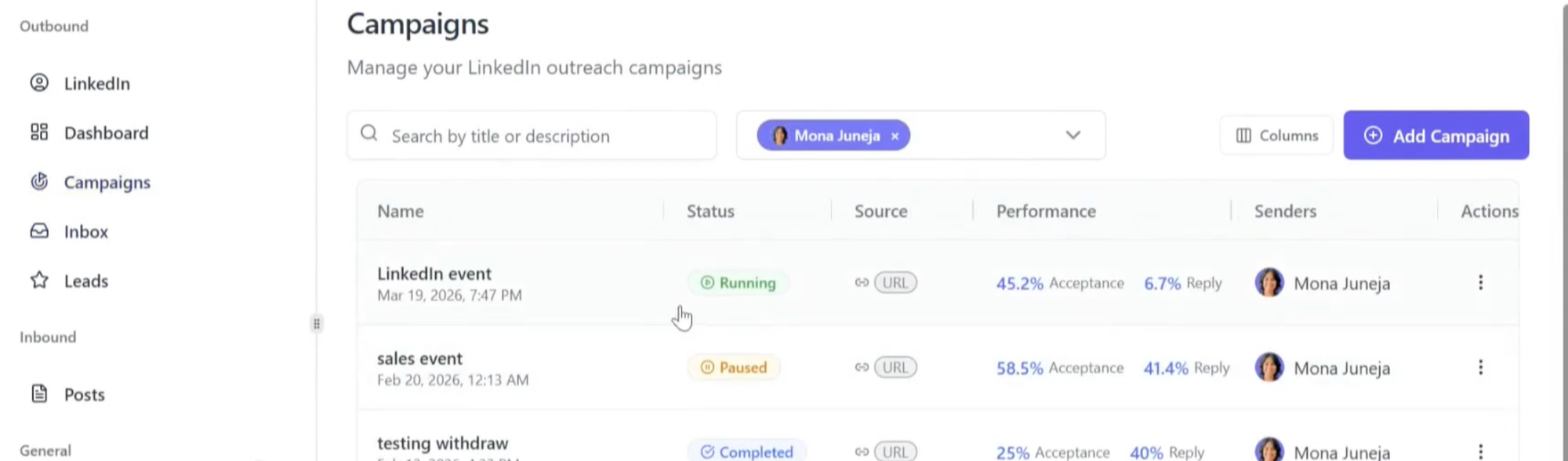Open actions menu for LinkedIn event
Screen dimensions: 1568x461
(x=1480, y=283)
